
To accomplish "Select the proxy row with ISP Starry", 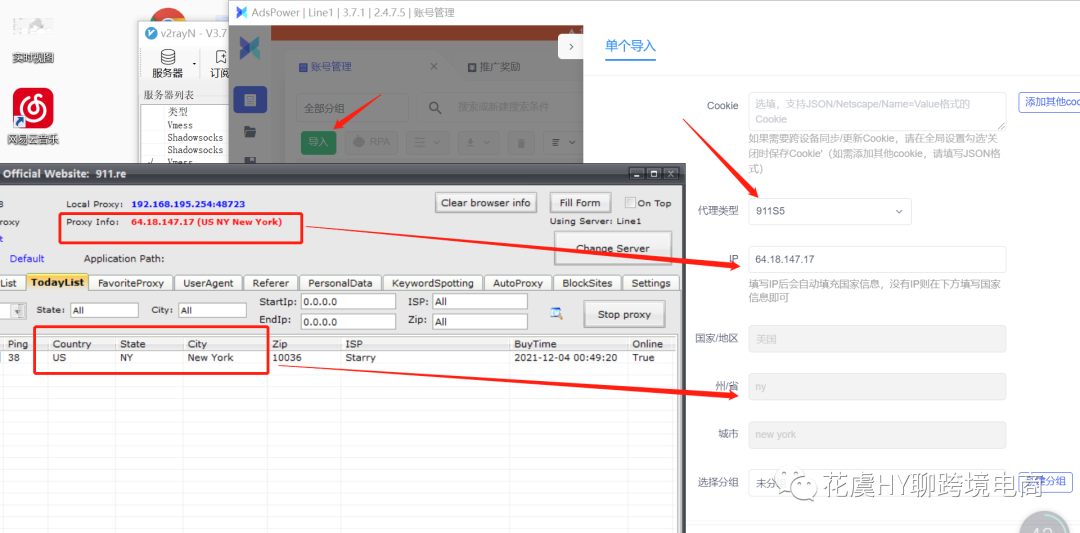I will [338, 358].
